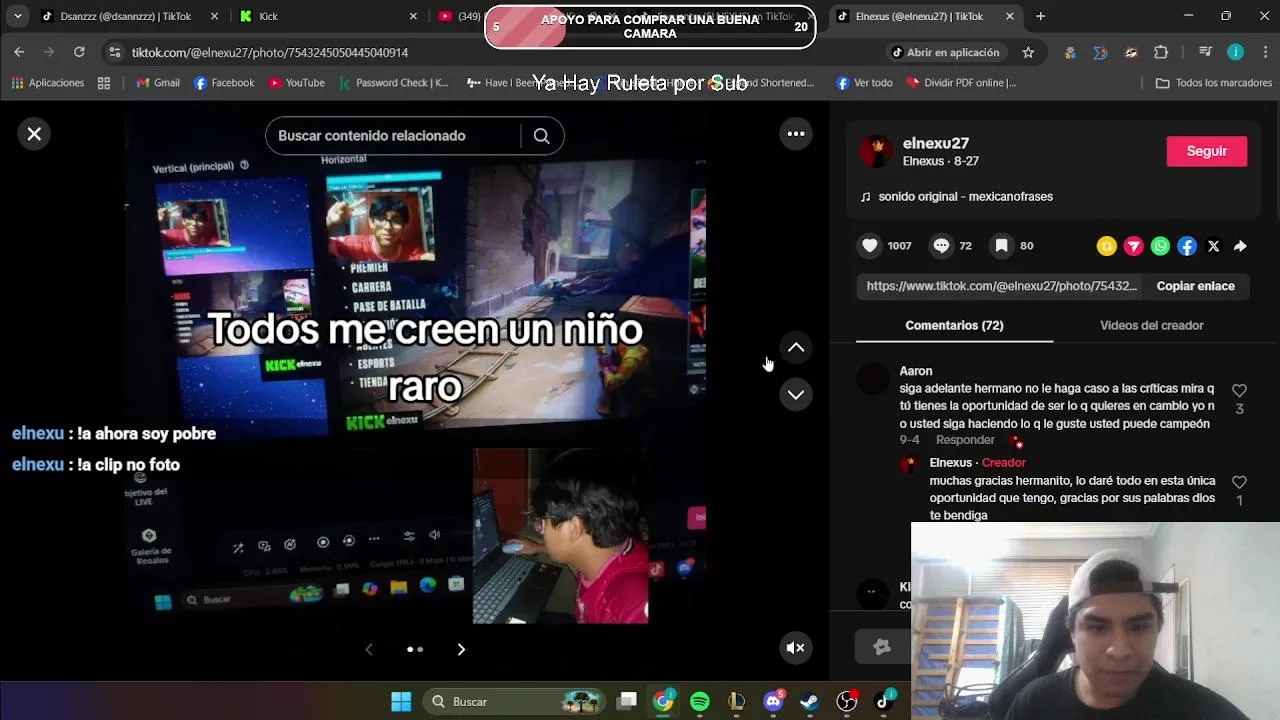
Task: Like Aaron's comment
Action: (1239, 391)
